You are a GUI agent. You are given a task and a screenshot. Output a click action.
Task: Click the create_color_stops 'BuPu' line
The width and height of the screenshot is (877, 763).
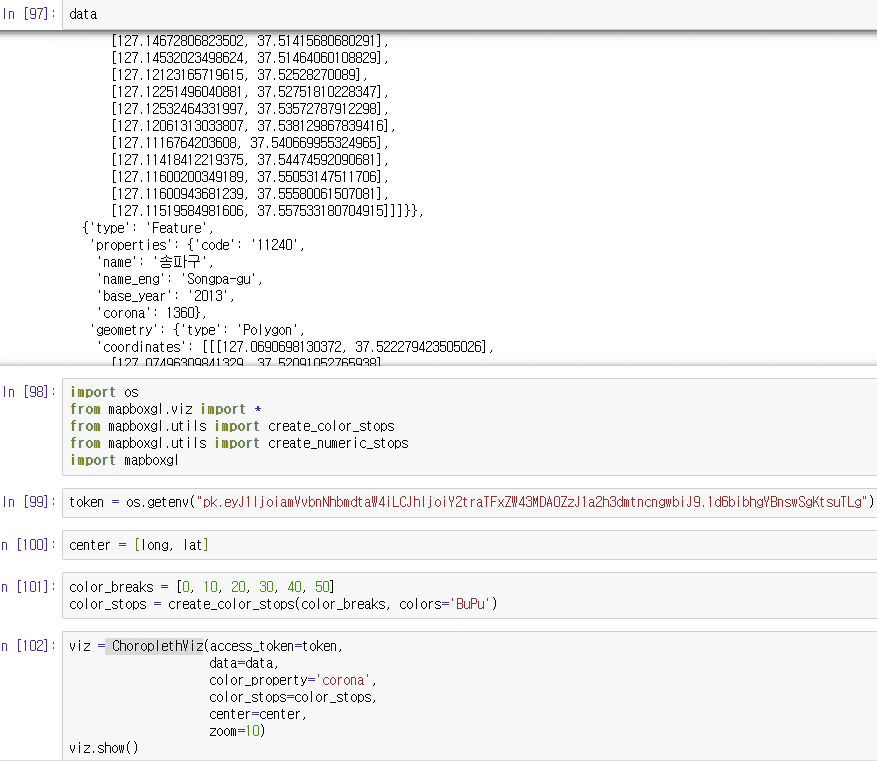[x=283, y=604]
